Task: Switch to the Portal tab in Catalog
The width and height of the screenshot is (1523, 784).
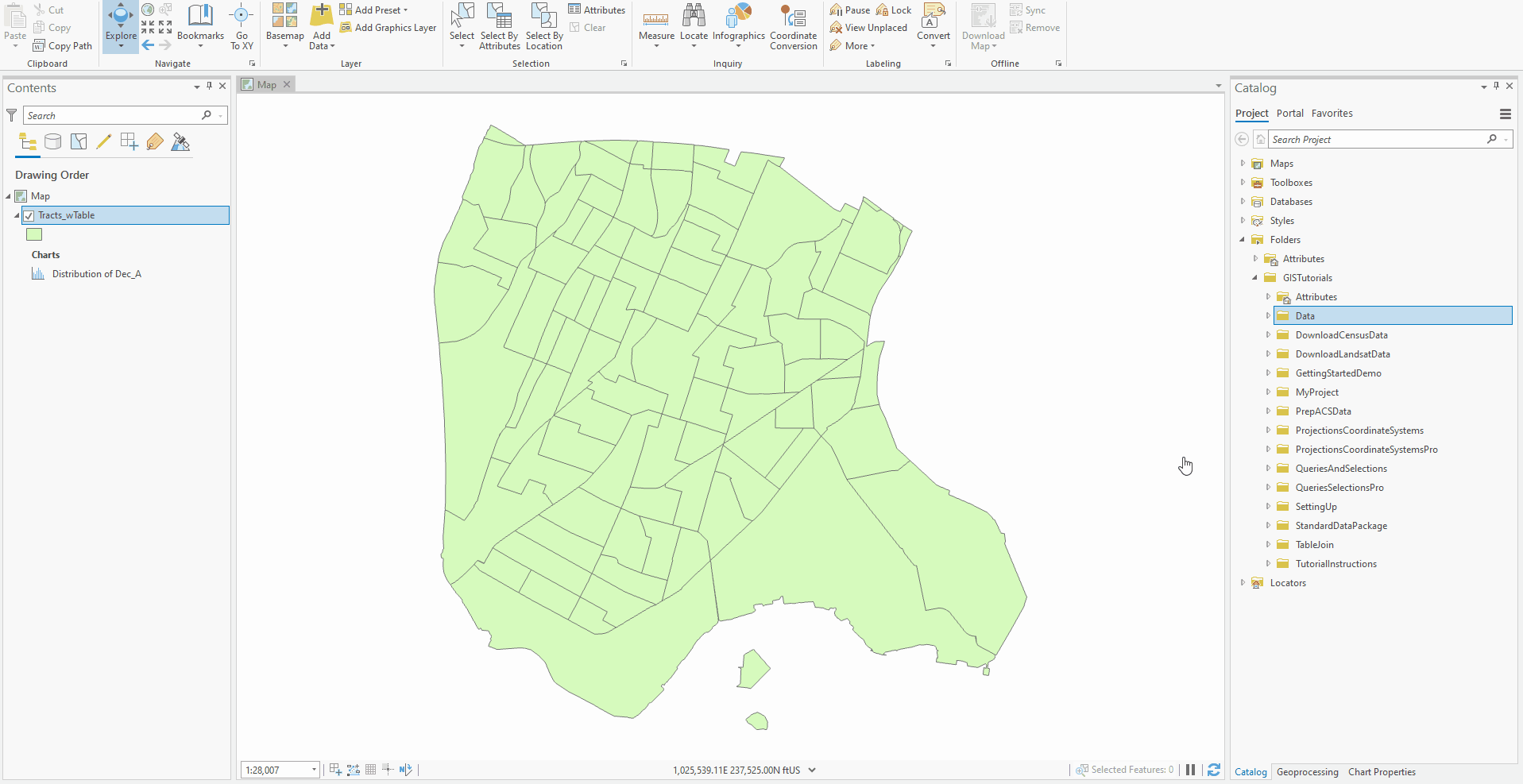Action: 1289,113
